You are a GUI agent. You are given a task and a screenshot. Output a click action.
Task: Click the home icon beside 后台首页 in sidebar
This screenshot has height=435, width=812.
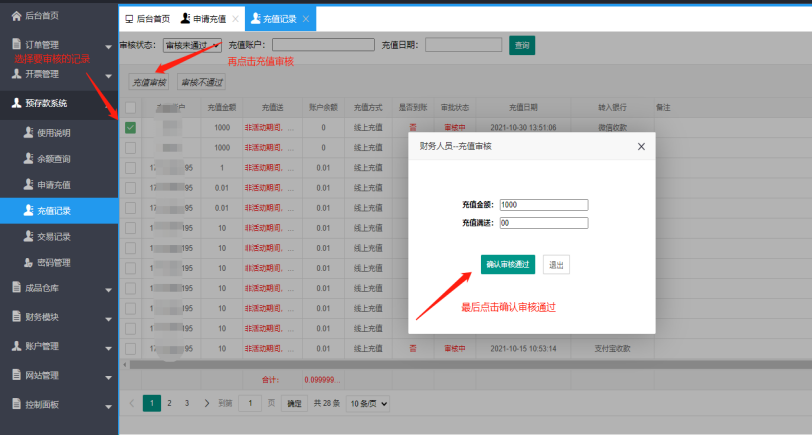pyautogui.click(x=16, y=15)
